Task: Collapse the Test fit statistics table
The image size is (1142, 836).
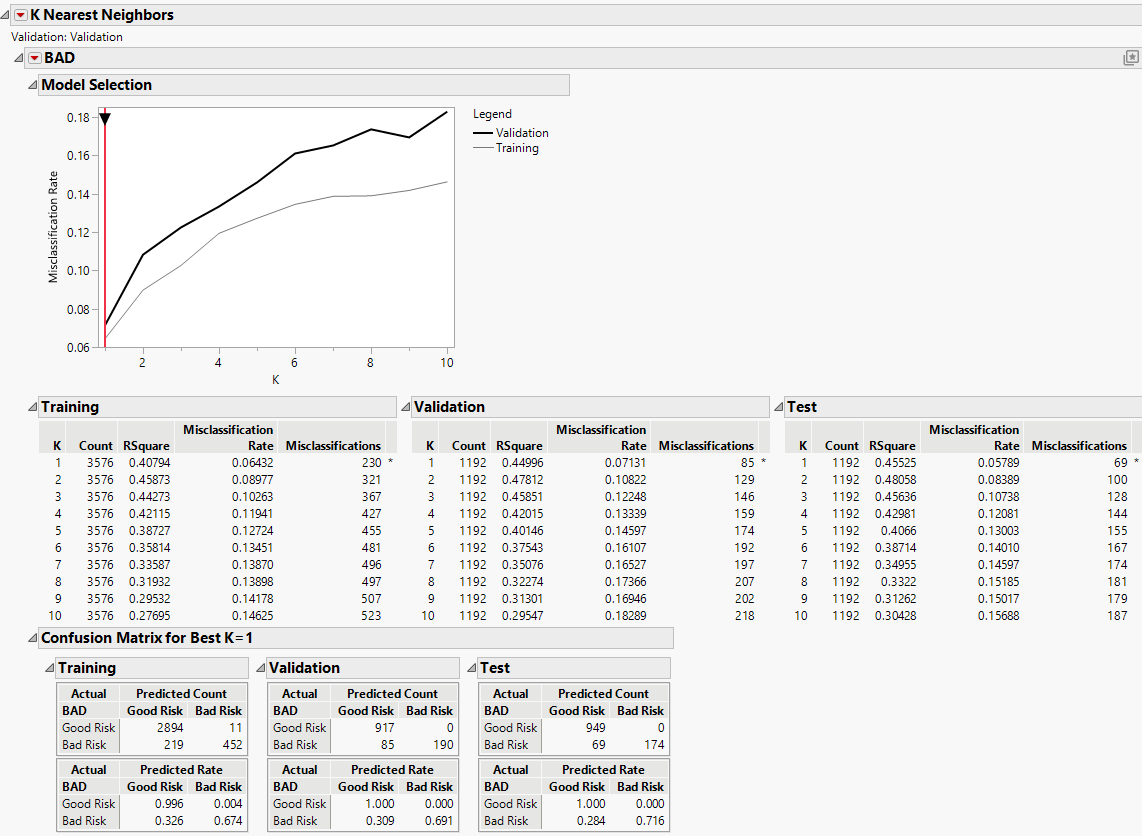Action: click(778, 407)
